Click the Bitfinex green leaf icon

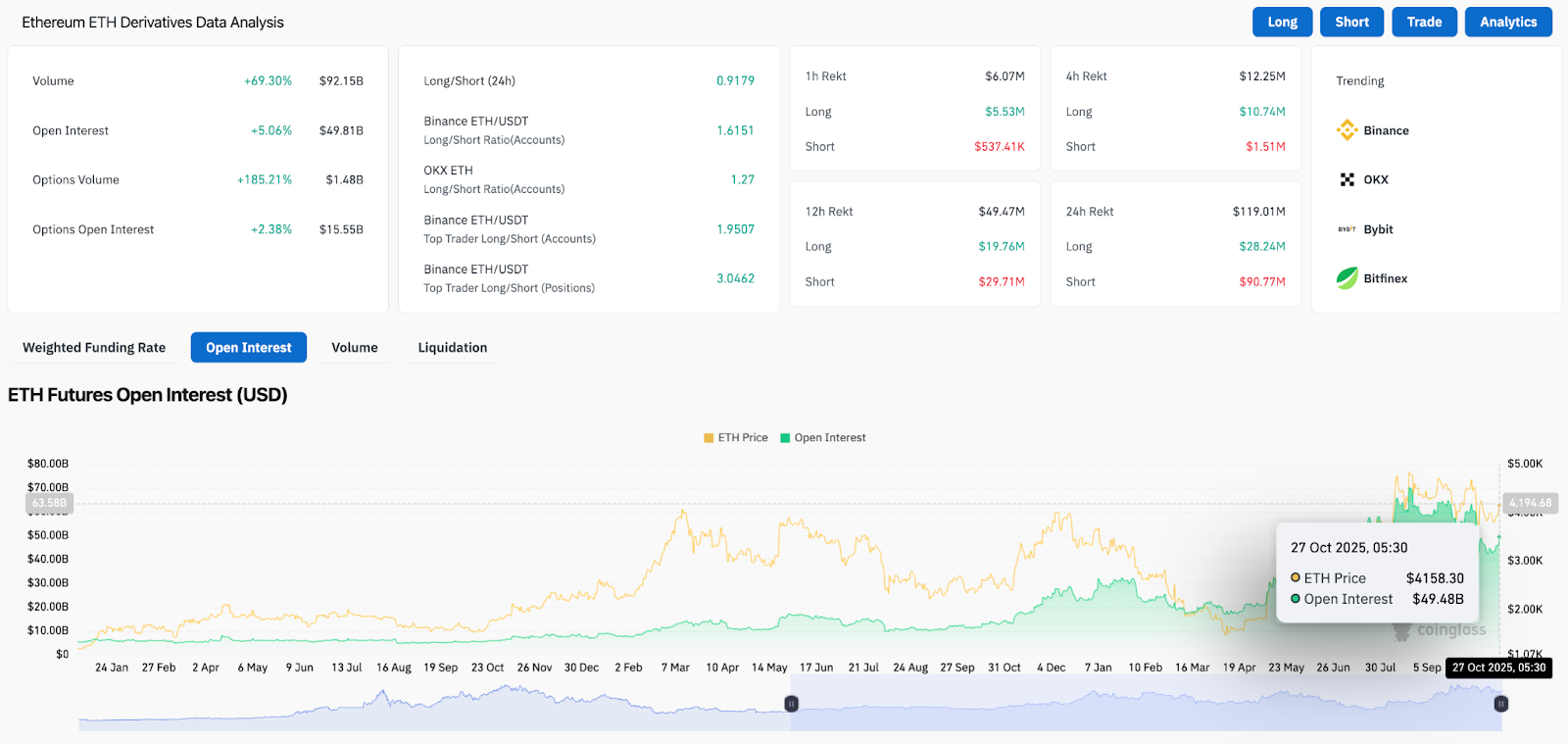pos(1347,278)
